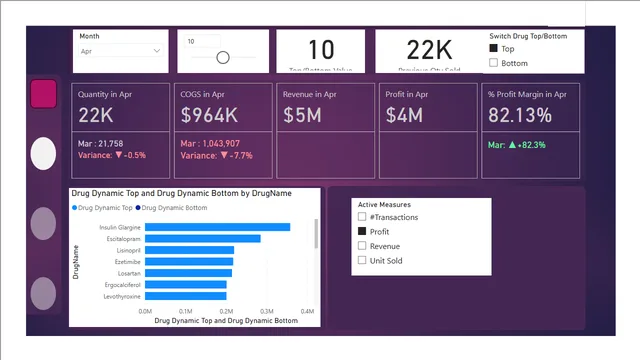This screenshot has width=640, height=360.
Task: Click the Mar +82.3% green indicator
Action: click(516, 145)
